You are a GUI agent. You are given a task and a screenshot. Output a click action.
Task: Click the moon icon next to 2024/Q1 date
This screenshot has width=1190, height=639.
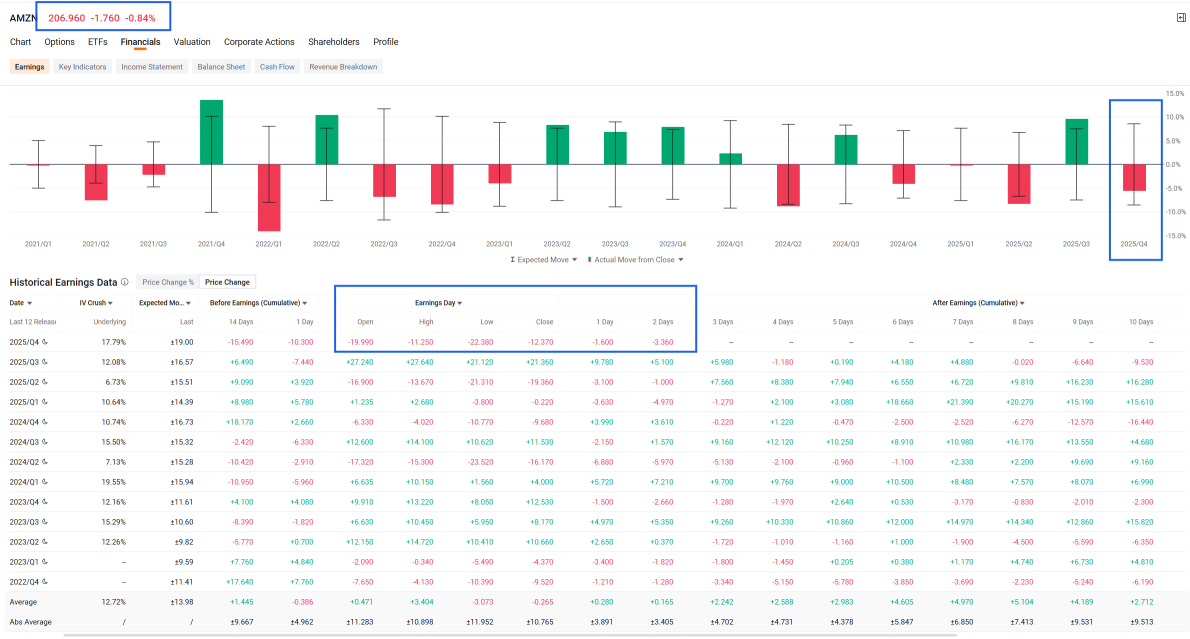click(x=45, y=482)
